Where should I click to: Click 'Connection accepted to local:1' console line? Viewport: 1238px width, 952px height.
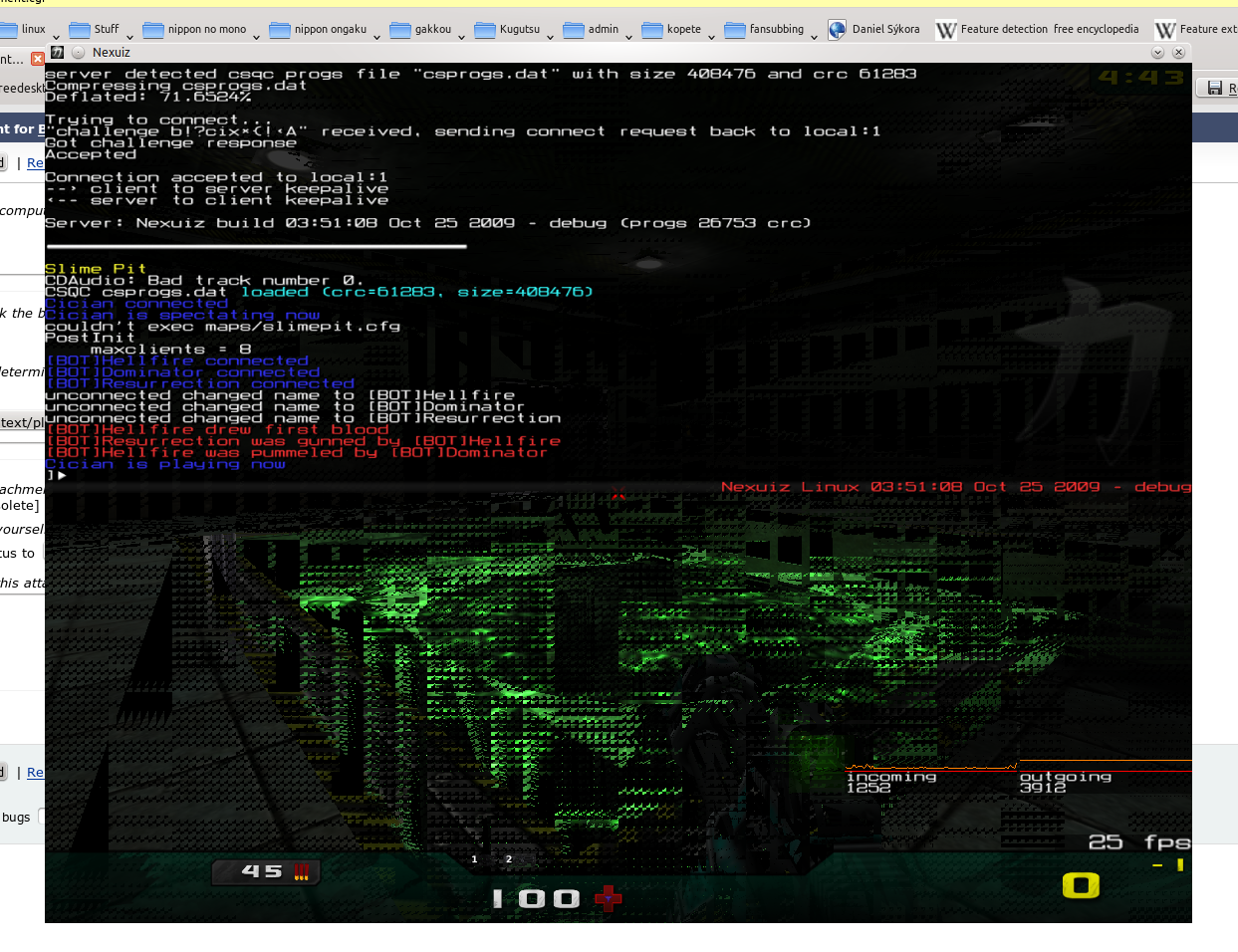tap(216, 177)
